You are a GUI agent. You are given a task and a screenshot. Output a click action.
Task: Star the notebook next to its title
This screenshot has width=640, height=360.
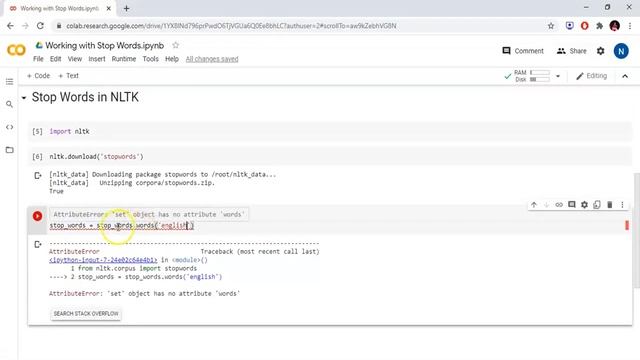[x=176, y=45]
